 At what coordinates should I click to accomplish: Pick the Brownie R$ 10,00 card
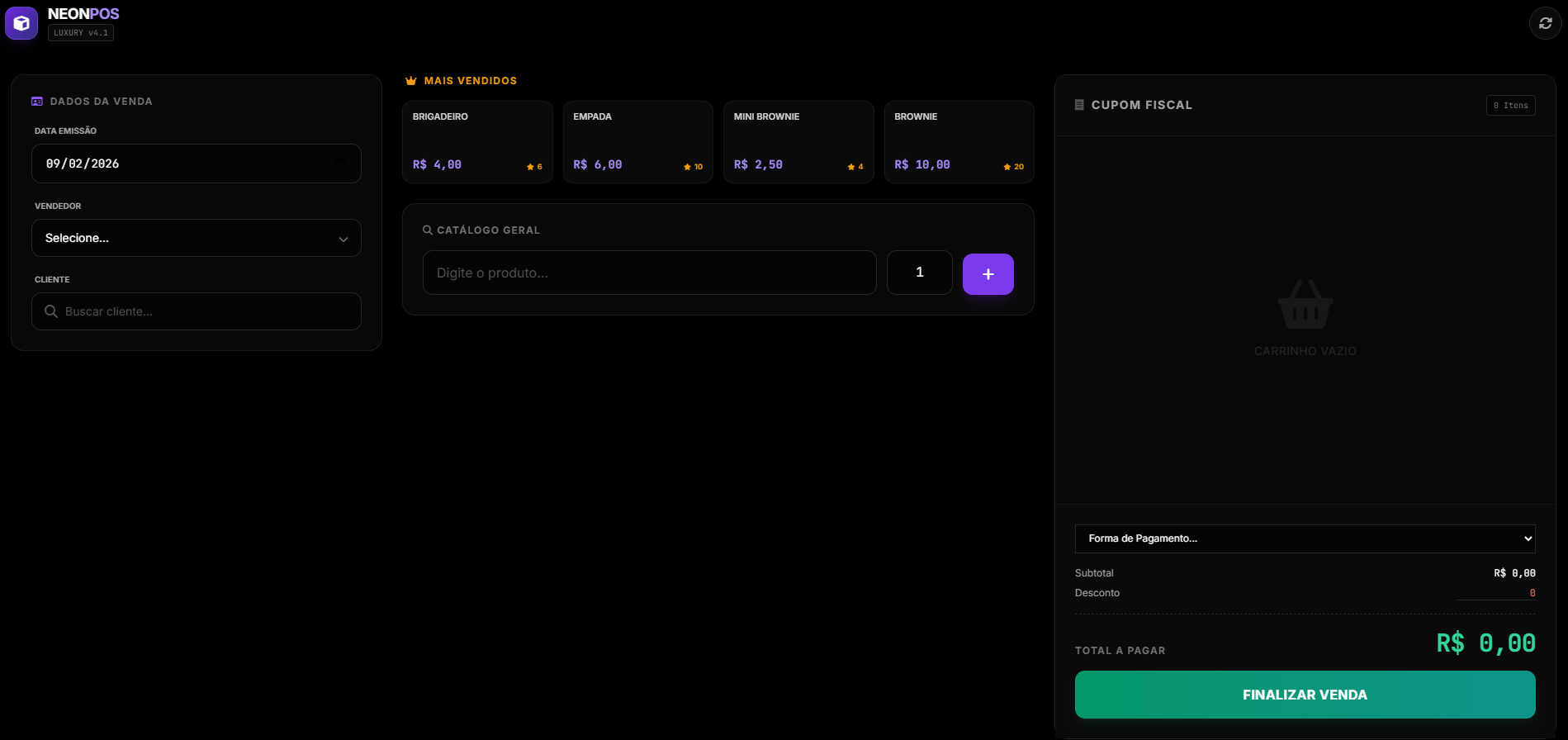(959, 141)
